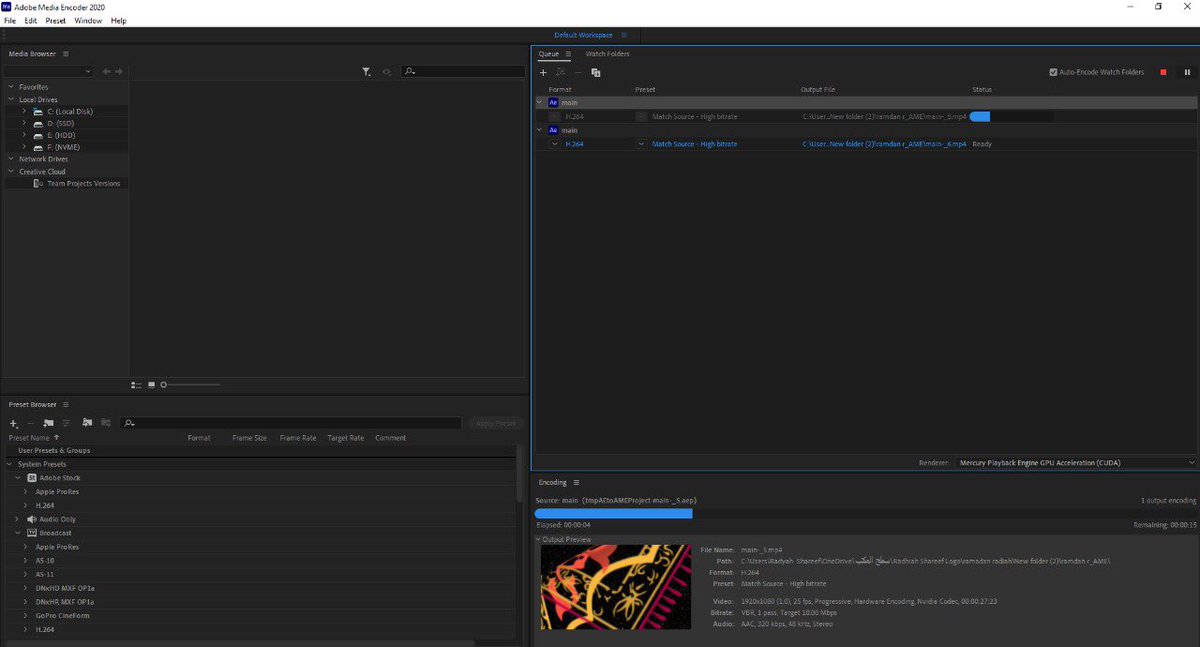Click the Add Output icon in Queue toolbar
This screenshot has width=1200, height=647.
[560, 72]
